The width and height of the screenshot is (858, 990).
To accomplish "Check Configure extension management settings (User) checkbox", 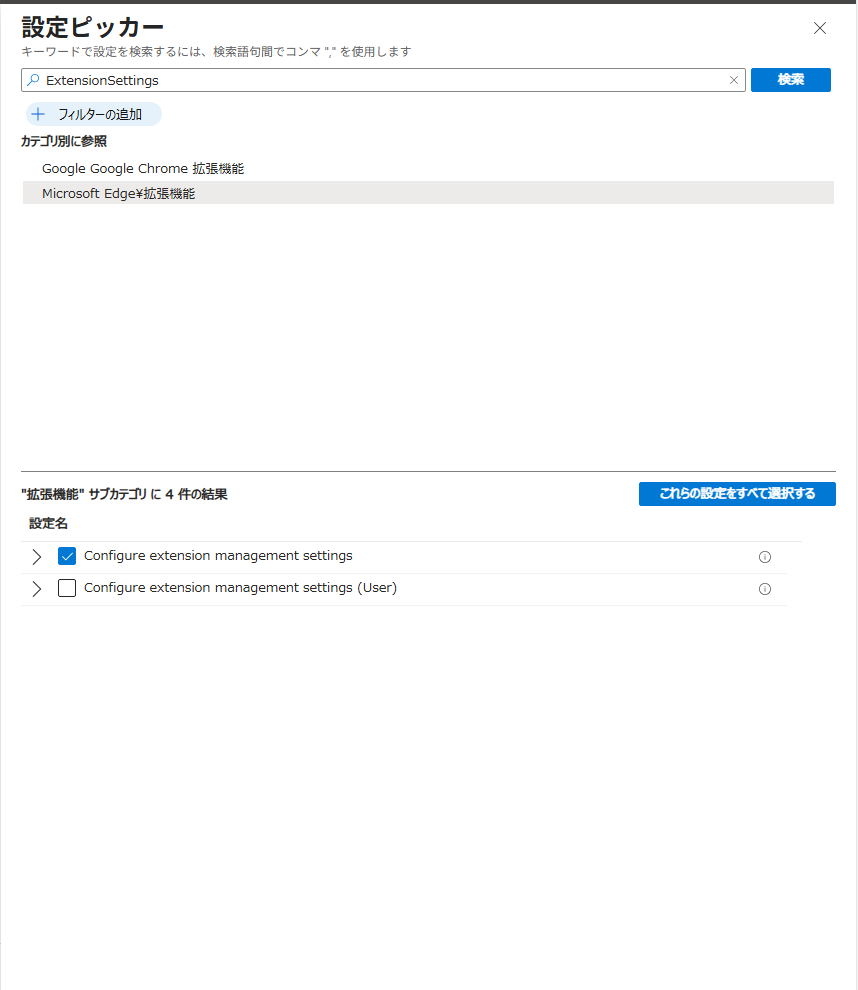I will pyautogui.click(x=67, y=588).
